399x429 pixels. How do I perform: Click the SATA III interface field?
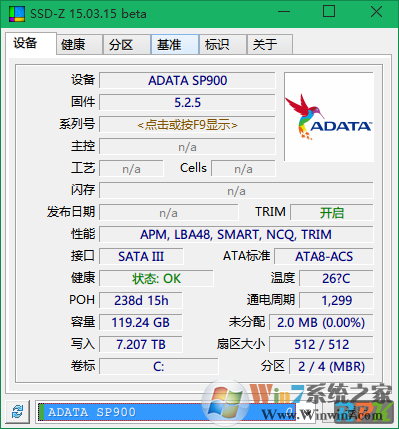click(x=141, y=256)
